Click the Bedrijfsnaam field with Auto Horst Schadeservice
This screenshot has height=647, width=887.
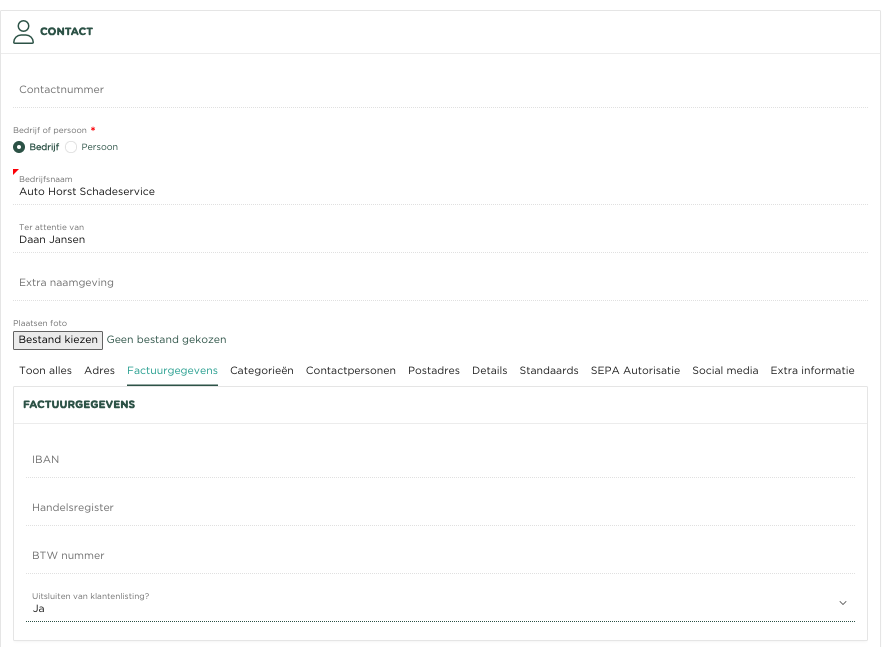(440, 188)
